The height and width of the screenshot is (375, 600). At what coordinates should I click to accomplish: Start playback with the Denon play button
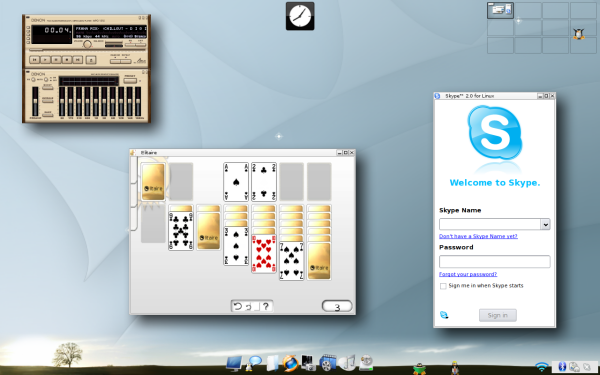point(45,60)
